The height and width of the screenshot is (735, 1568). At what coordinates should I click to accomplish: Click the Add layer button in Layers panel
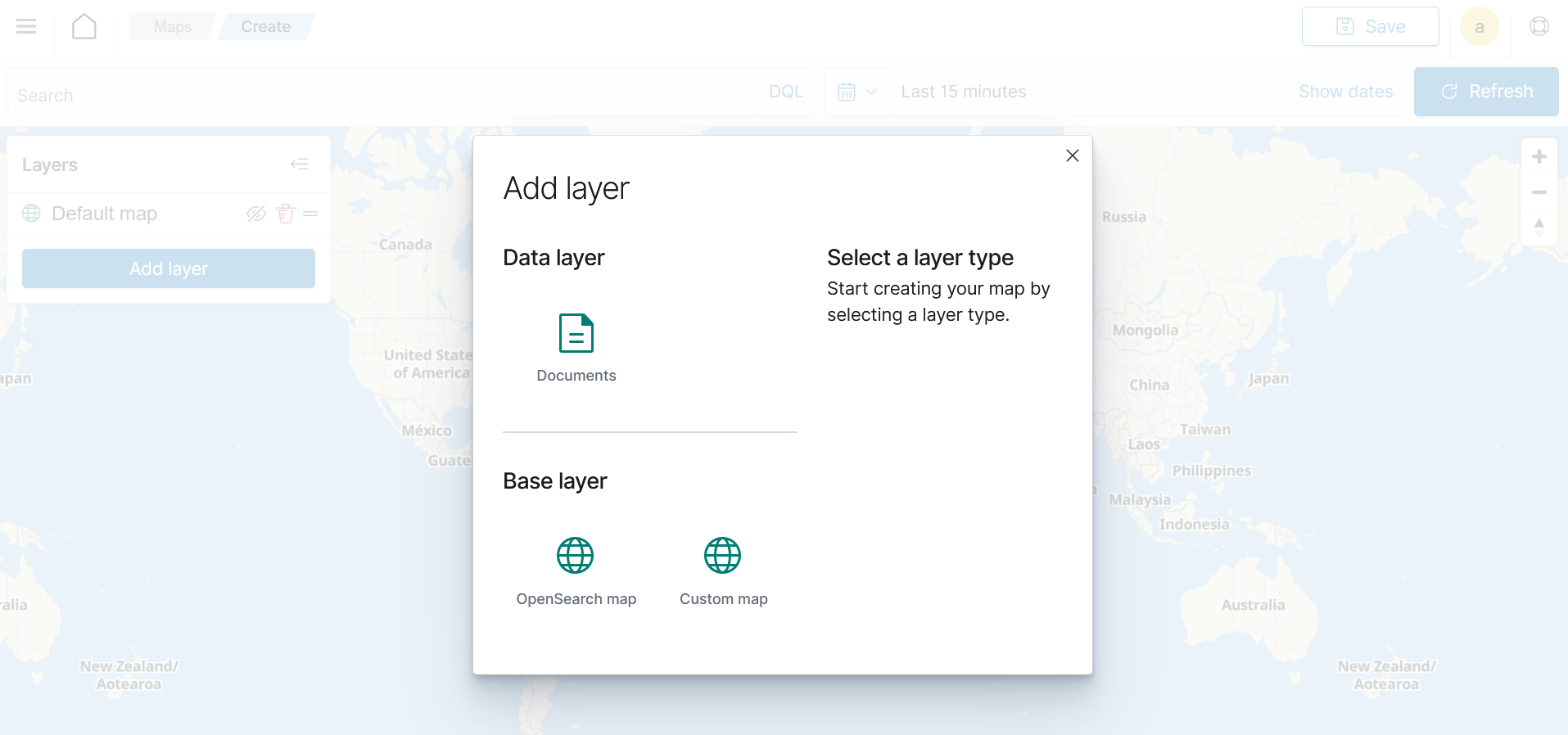click(169, 268)
